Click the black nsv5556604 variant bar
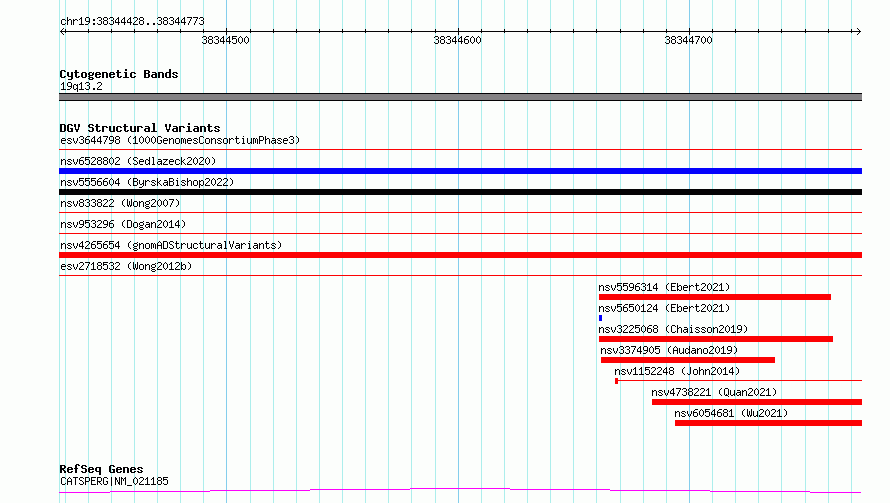The image size is (890, 503). click(x=460, y=192)
